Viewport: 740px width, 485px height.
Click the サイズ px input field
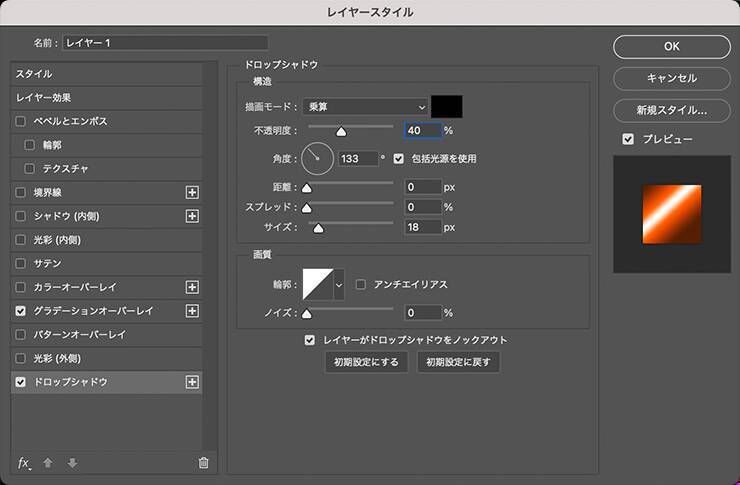tap(422, 227)
